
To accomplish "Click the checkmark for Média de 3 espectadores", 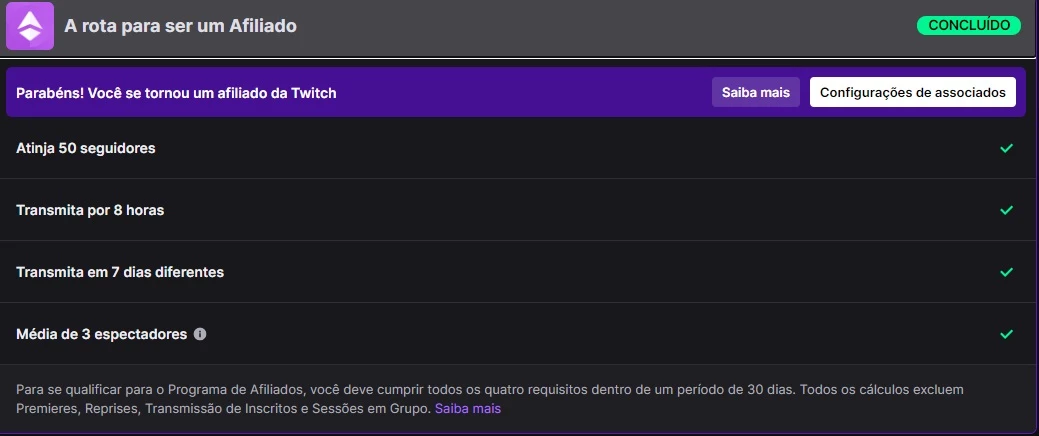I will (x=1006, y=334).
